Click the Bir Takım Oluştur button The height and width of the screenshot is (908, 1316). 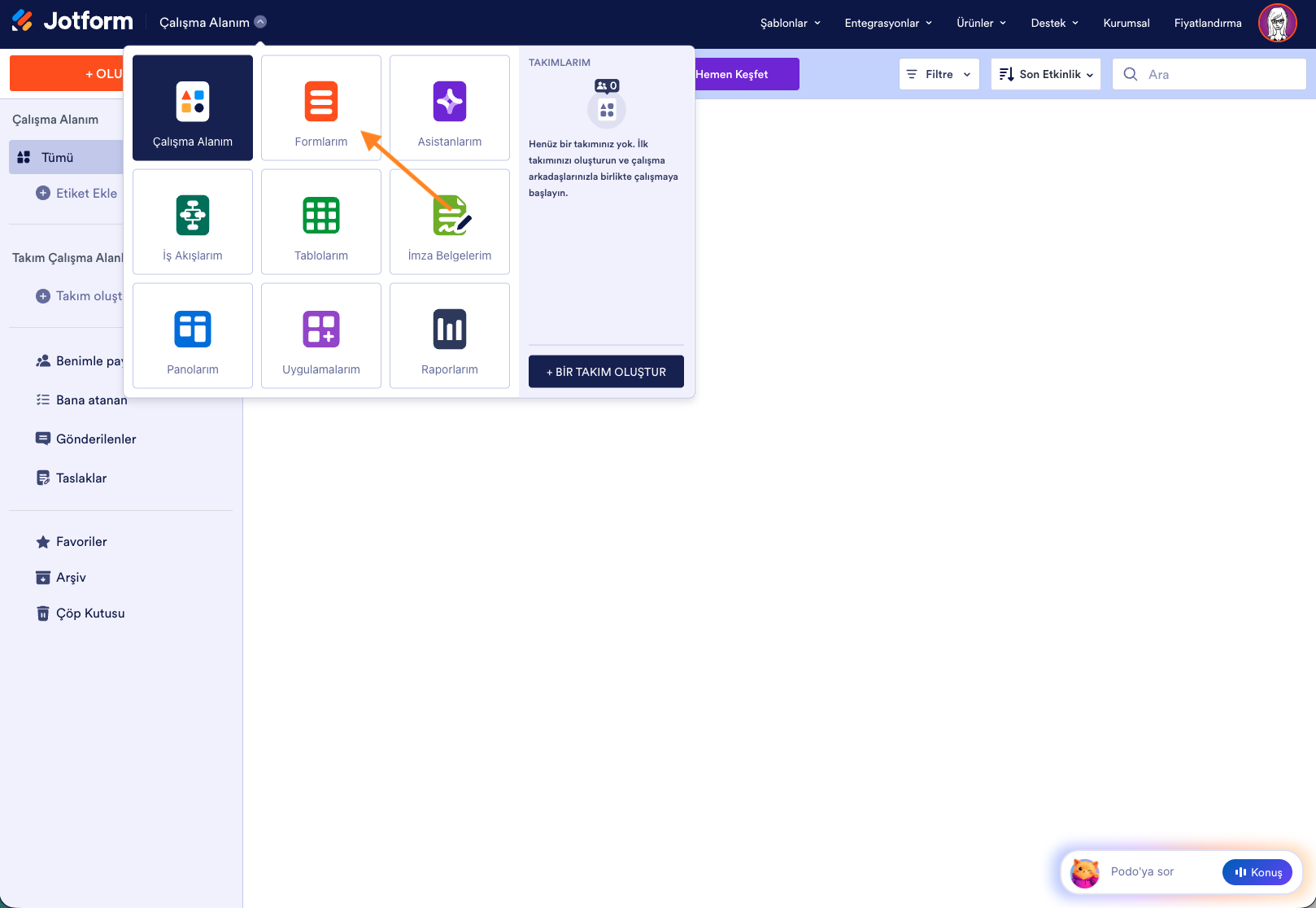[x=606, y=372]
